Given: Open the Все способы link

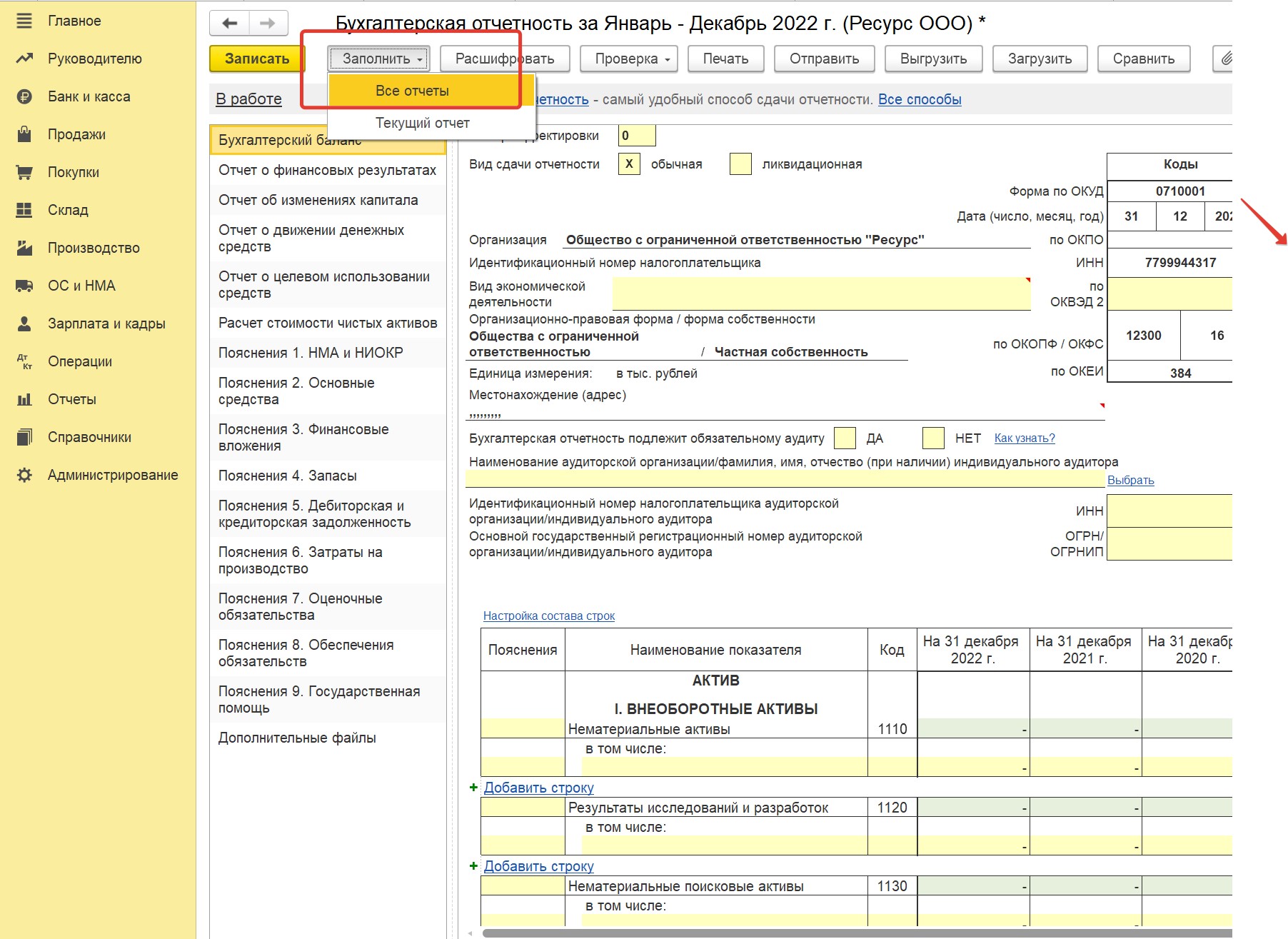Looking at the screenshot, I should click(x=920, y=99).
